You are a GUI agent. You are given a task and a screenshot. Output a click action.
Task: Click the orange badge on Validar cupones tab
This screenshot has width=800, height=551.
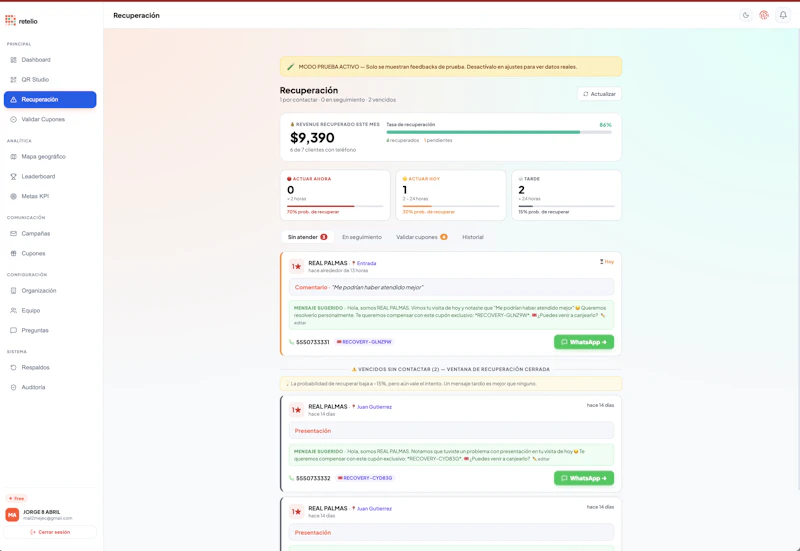click(x=444, y=237)
